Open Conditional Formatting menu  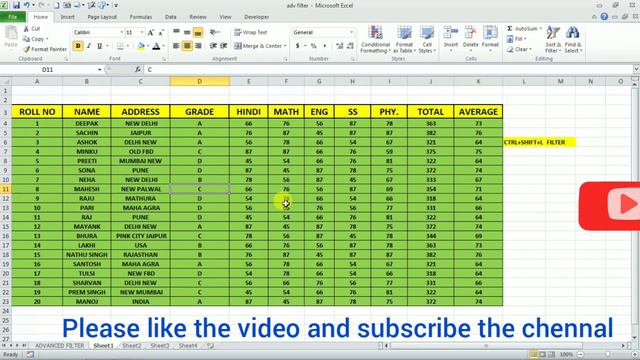[375, 39]
